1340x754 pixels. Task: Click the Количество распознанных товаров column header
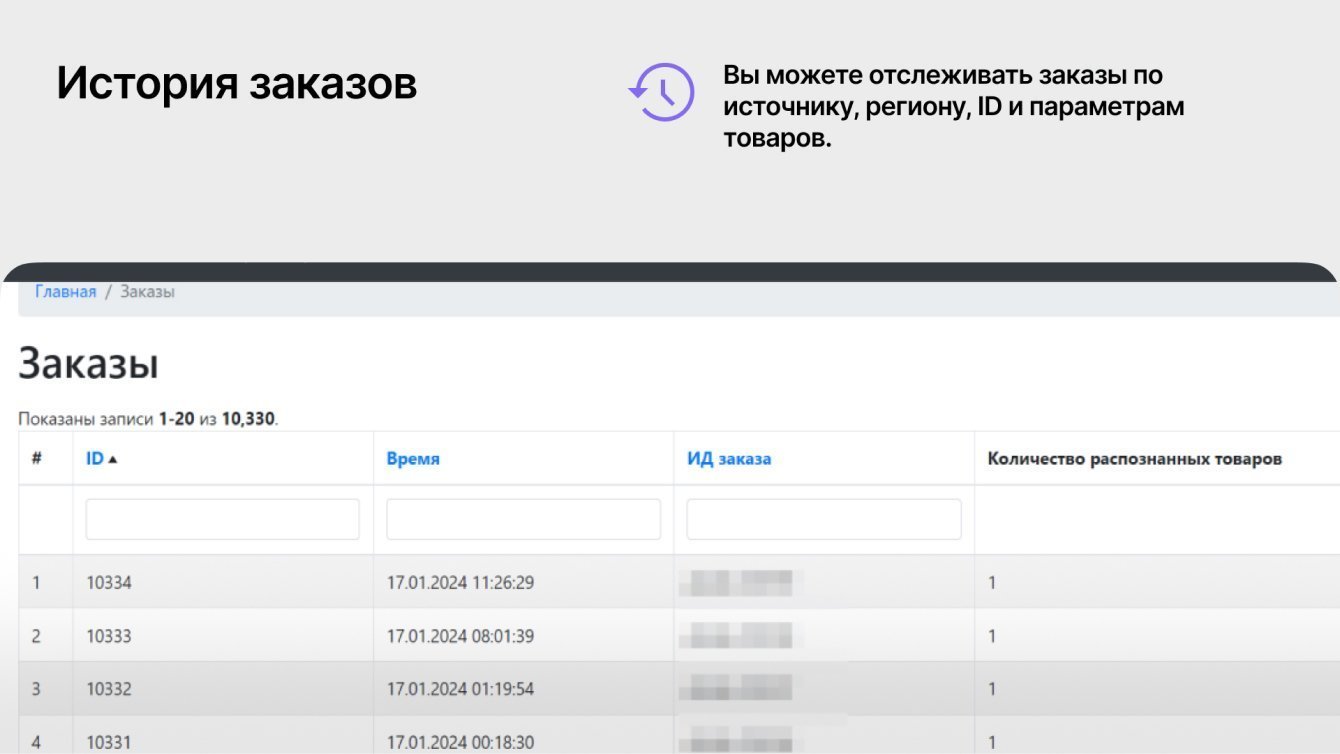point(1135,459)
